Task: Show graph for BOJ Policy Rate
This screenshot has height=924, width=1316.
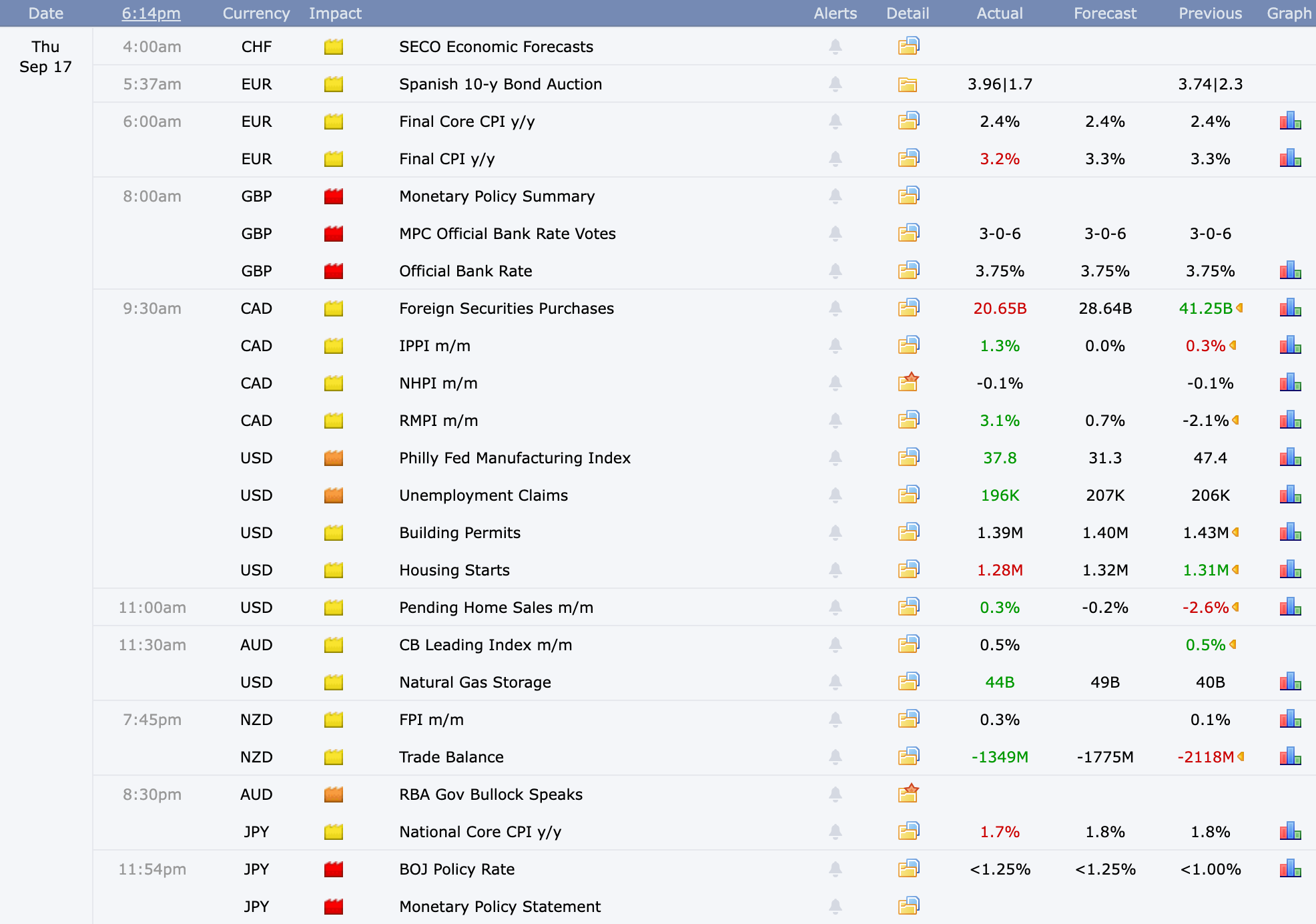Action: tap(1290, 869)
